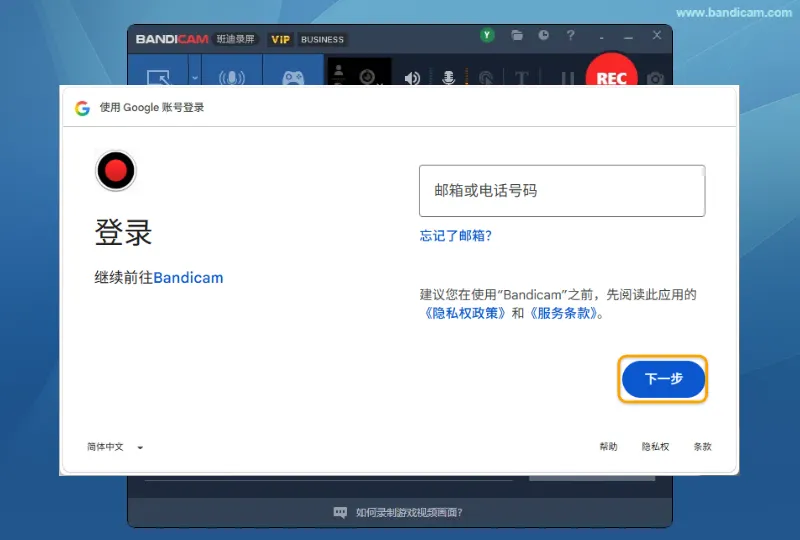
Task: Open the output folder icon in Bandicam
Action: tap(517, 35)
